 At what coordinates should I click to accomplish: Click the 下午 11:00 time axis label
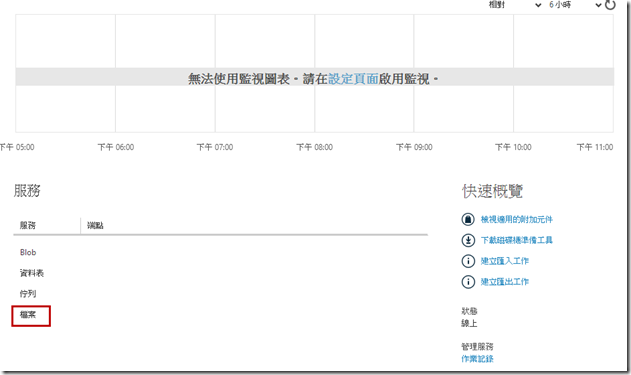[595, 147]
